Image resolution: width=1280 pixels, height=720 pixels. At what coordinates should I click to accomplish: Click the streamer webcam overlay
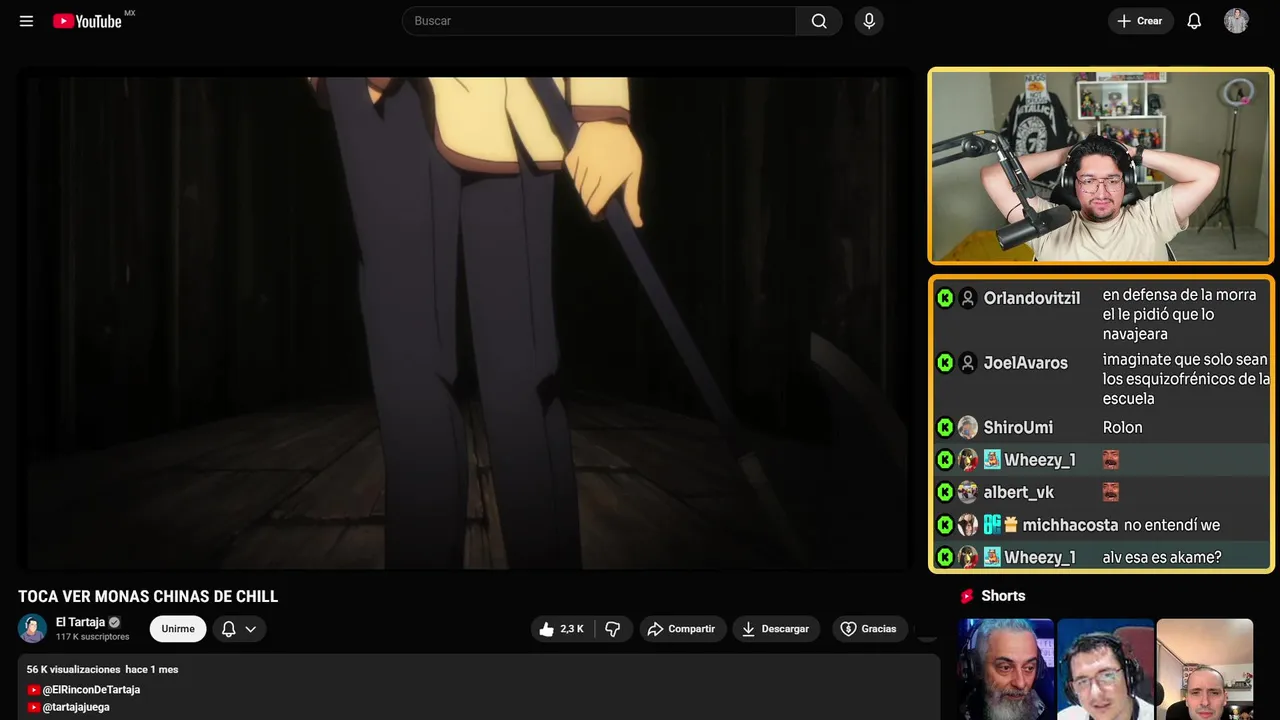1101,166
